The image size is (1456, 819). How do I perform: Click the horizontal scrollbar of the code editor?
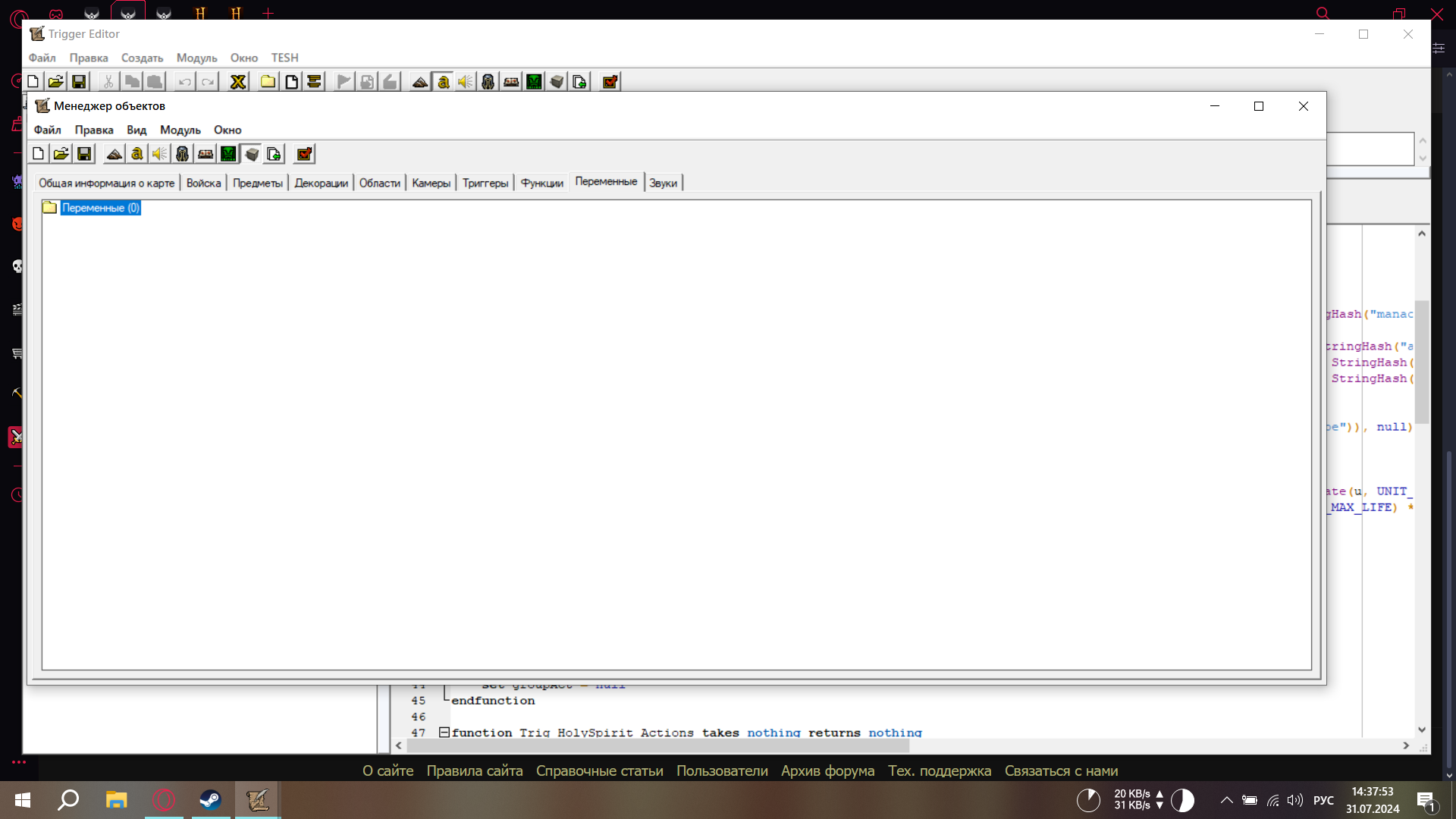657,745
